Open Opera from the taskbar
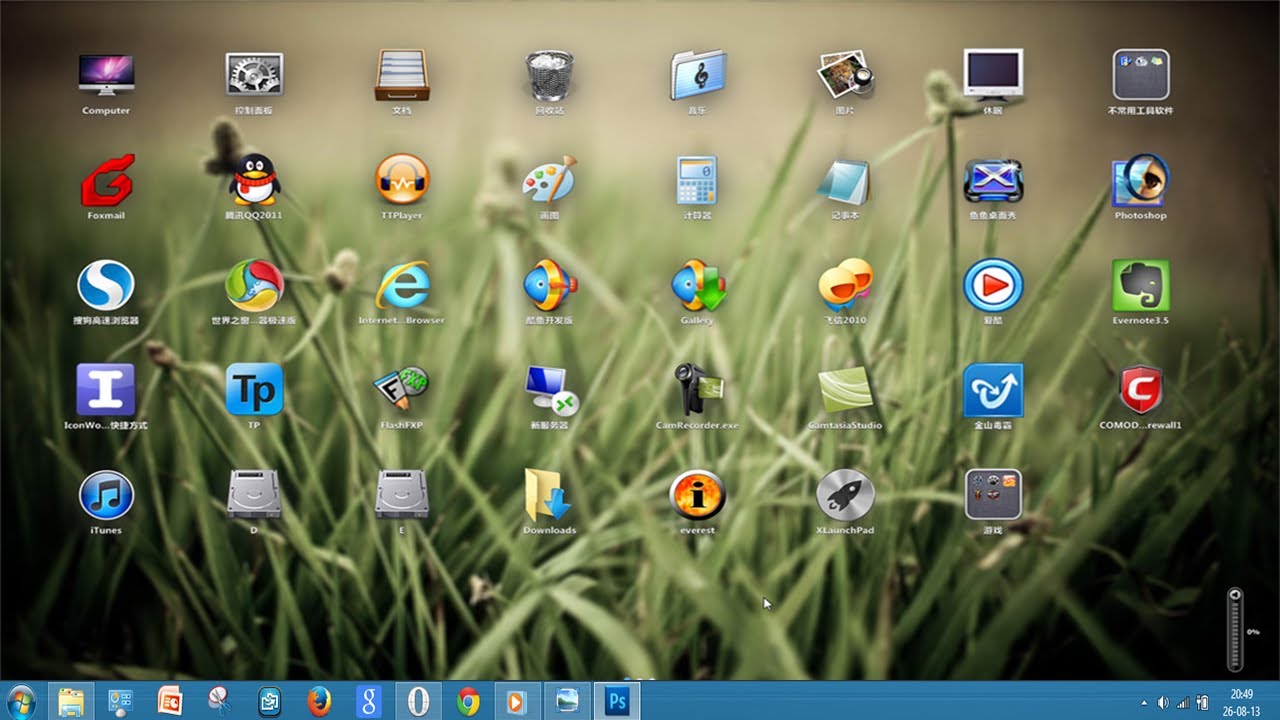This screenshot has width=1280, height=720. point(418,701)
